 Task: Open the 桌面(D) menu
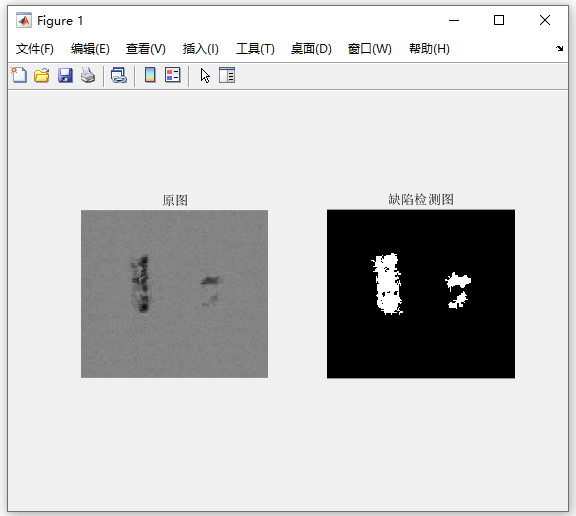tap(311, 49)
